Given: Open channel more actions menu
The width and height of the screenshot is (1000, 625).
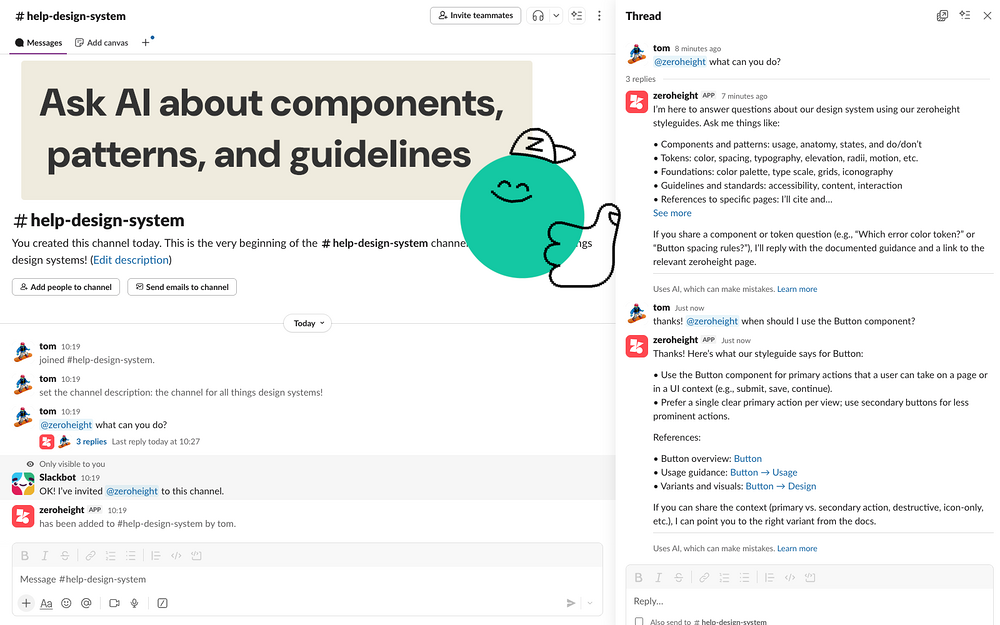Looking at the screenshot, I should (599, 16).
